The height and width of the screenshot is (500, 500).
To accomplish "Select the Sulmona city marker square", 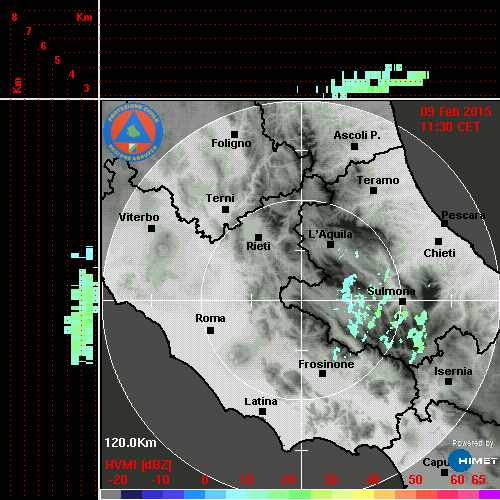I will [402, 301].
